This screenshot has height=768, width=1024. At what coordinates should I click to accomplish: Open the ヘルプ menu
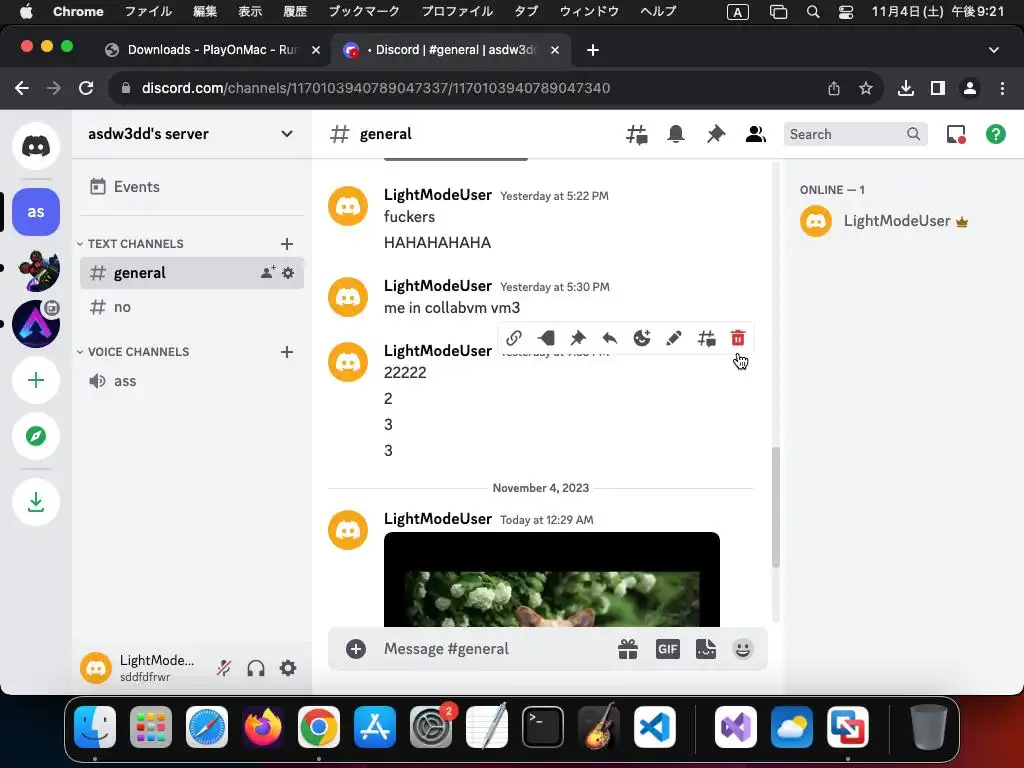[658, 12]
